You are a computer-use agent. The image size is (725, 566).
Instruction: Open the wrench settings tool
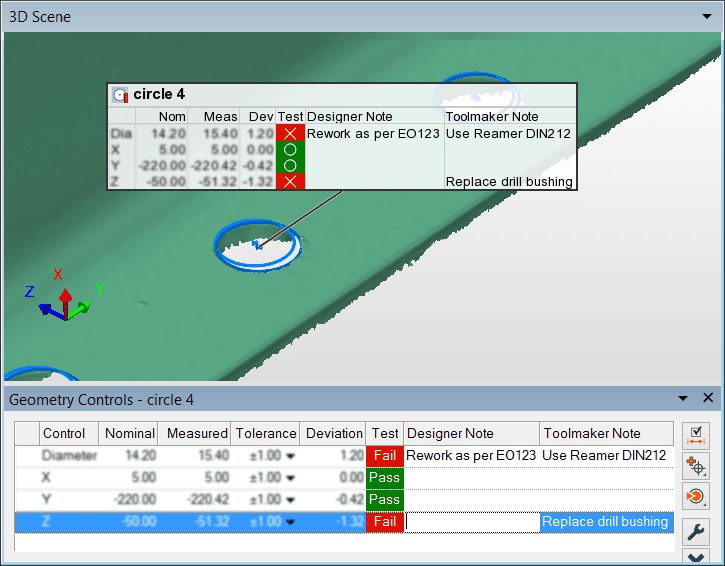click(x=696, y=530)
